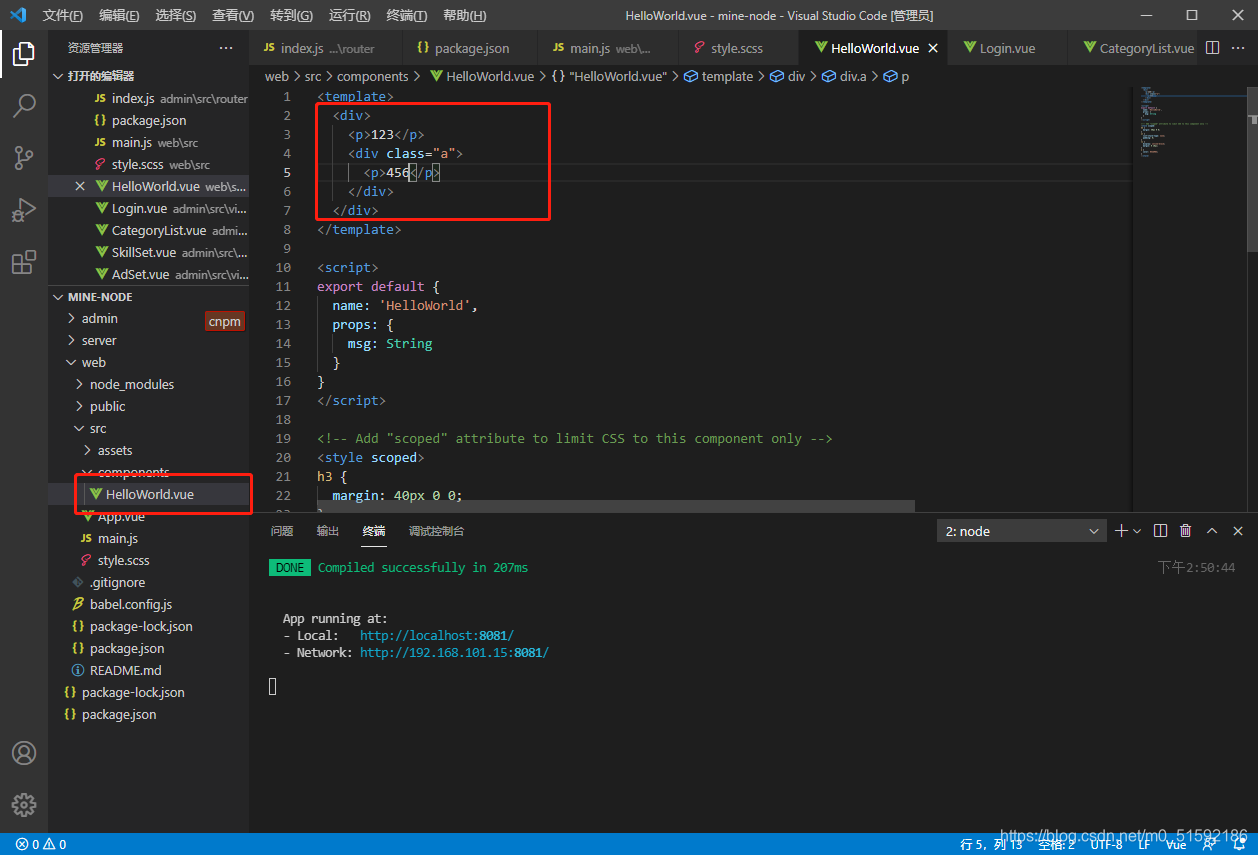Expand the admin folder
The width and height of the screenshot is (1258, 855).
99,318
